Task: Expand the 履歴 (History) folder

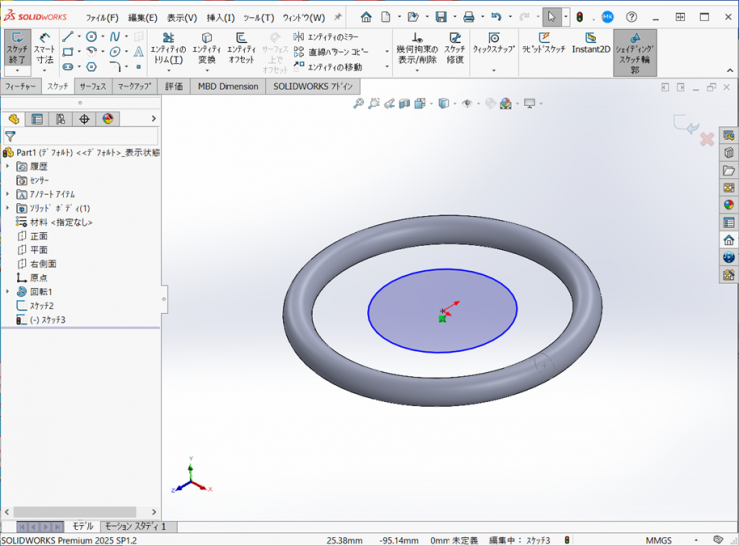Action: tap(8, 166)
